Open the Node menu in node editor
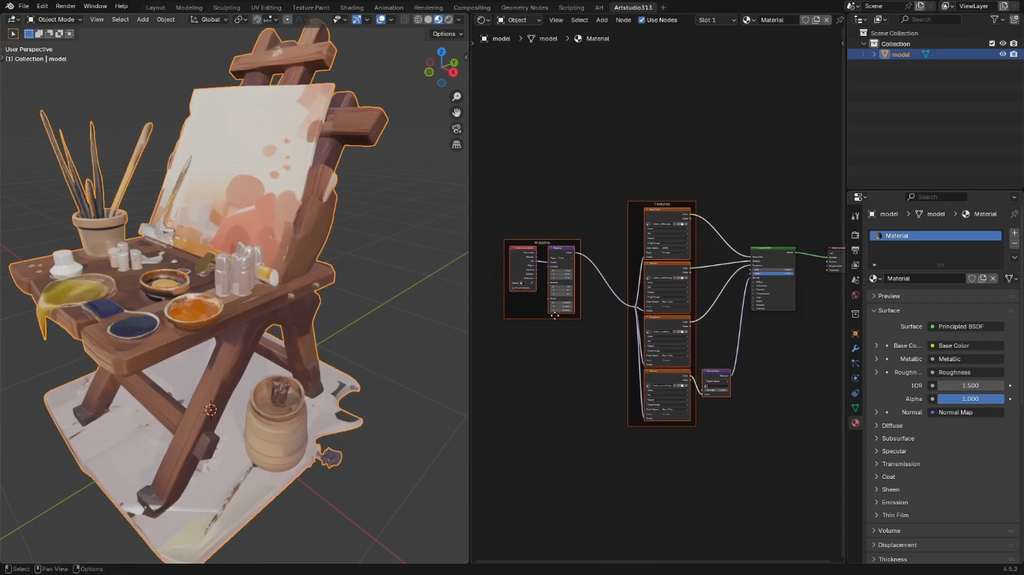This screenshot has width=1024, height=575. click(623, 20)
